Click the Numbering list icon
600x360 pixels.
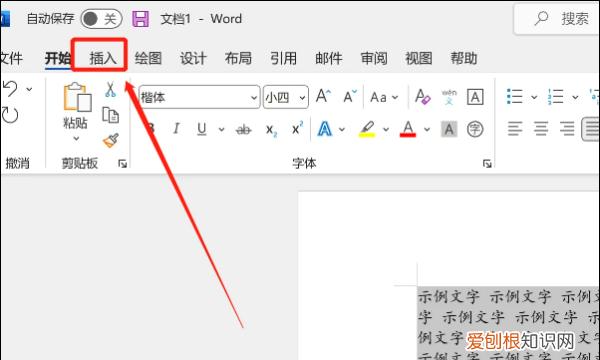555,97
